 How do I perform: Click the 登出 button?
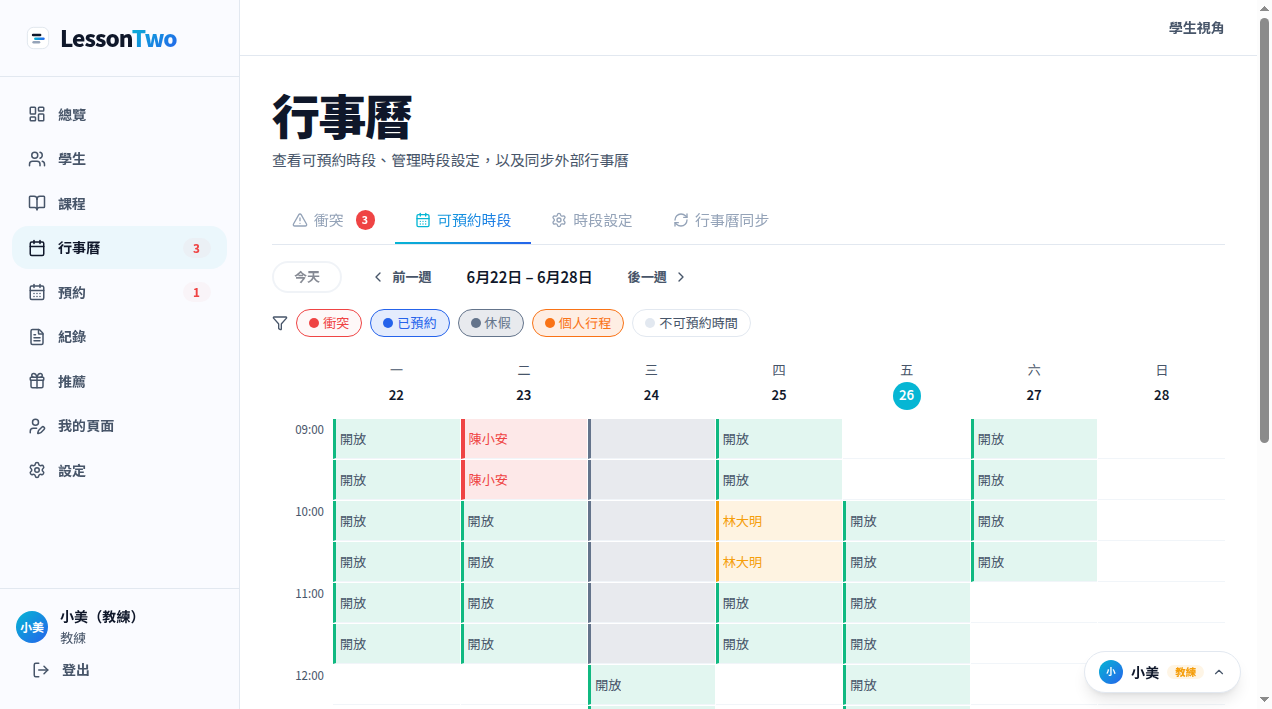pyautogui.click(x=62, y=670)
